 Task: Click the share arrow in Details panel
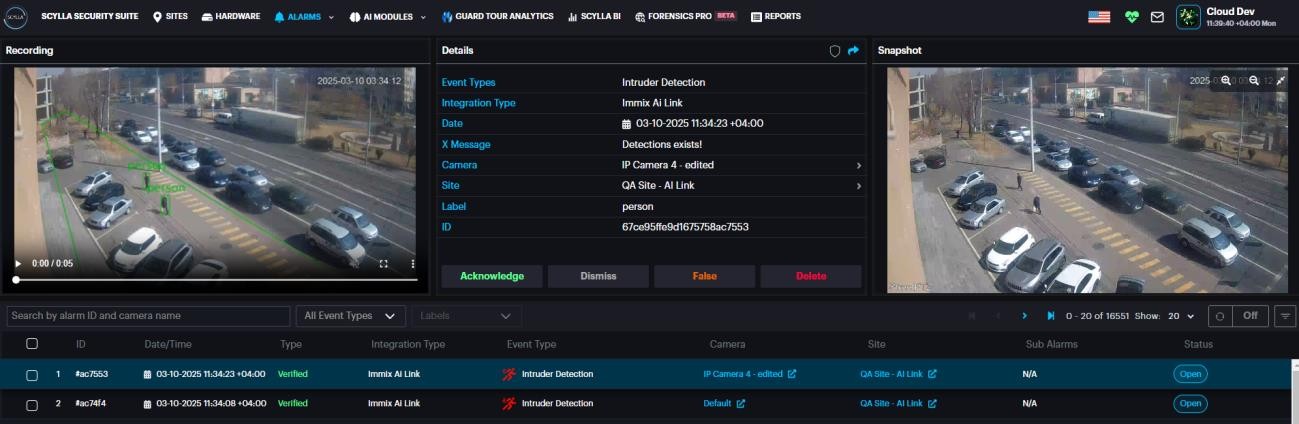pos(853,50)
